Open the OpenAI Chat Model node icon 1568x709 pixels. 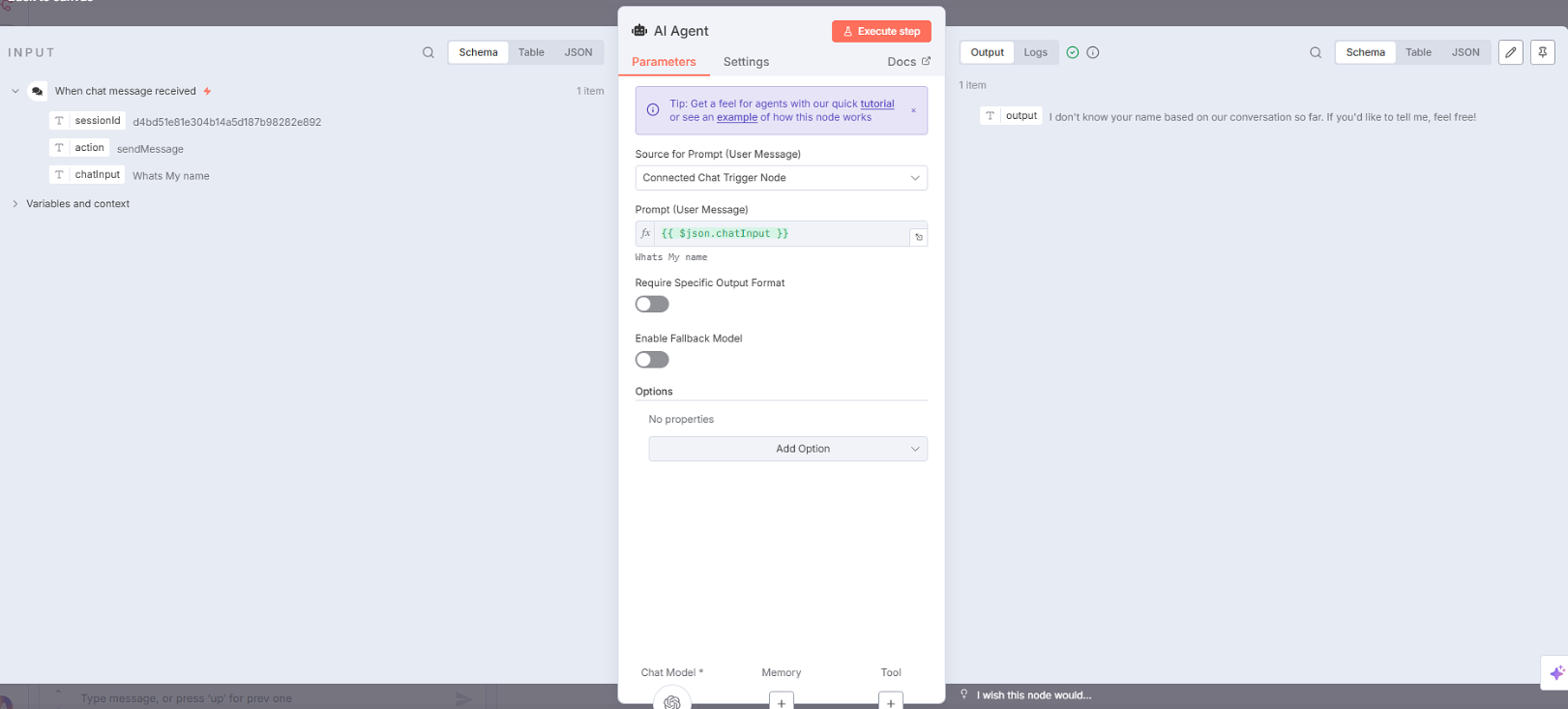click(672, 701)
